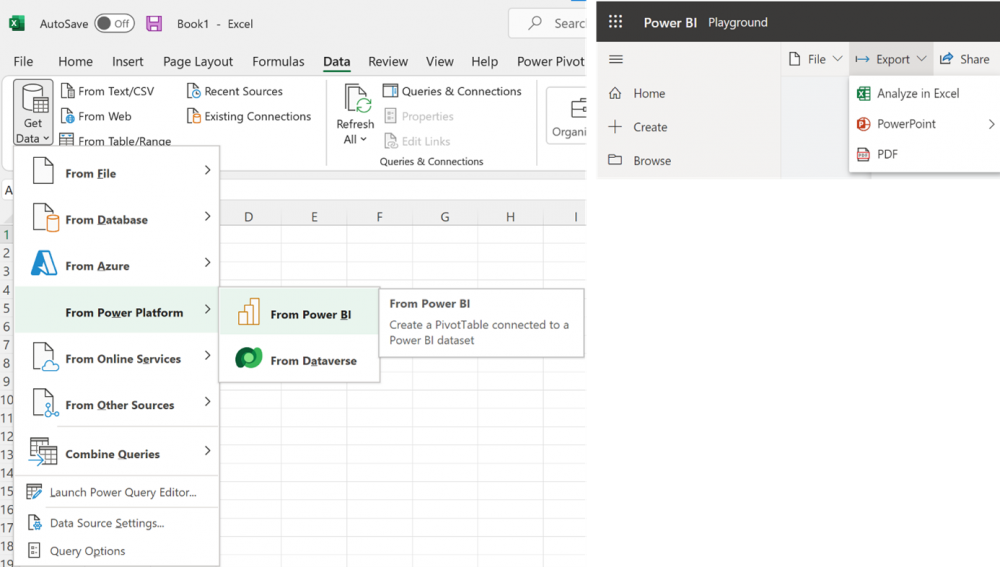The height and width of the screenshot is (567, 1000).
Task: Open the Review ribbon tab
Action: tap(388, 61)
